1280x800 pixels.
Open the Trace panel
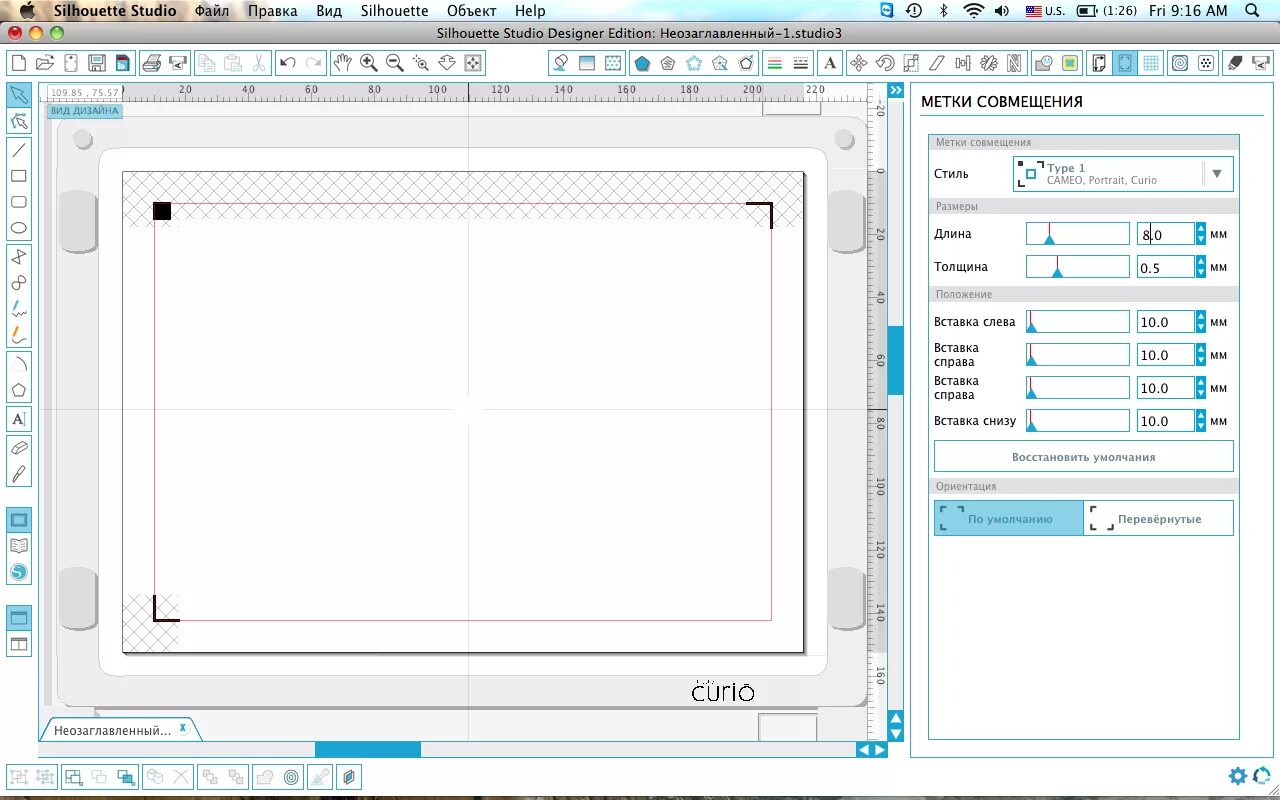(x=1070, y=63)
